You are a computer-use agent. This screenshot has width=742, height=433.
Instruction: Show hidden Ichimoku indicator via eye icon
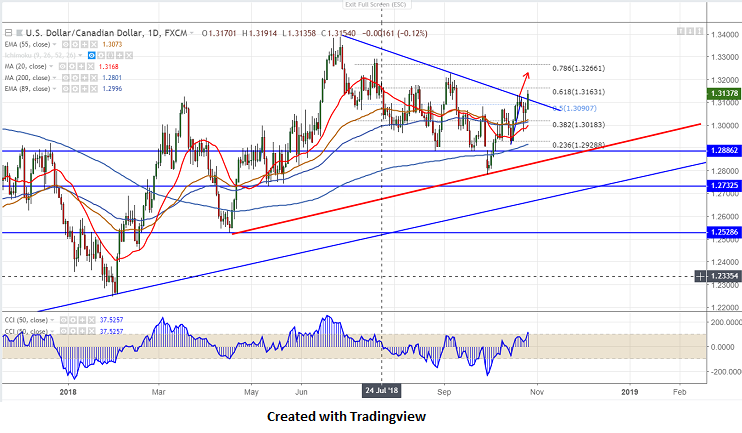click(x=92, y=55)
